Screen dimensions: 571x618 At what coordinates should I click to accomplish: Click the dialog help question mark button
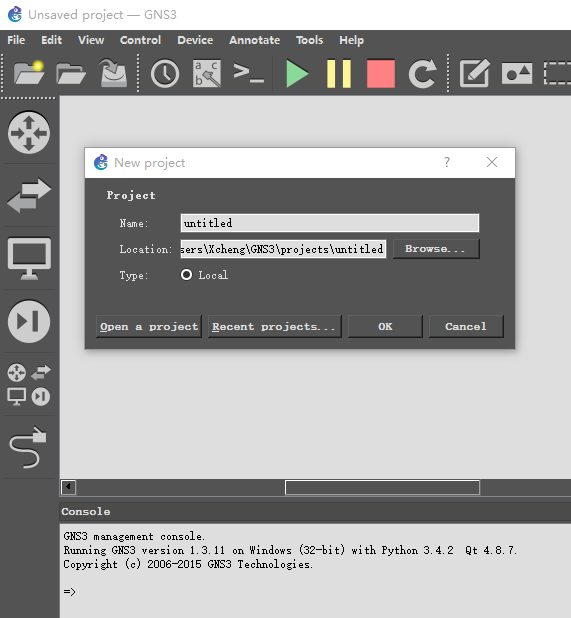[447, 162]
